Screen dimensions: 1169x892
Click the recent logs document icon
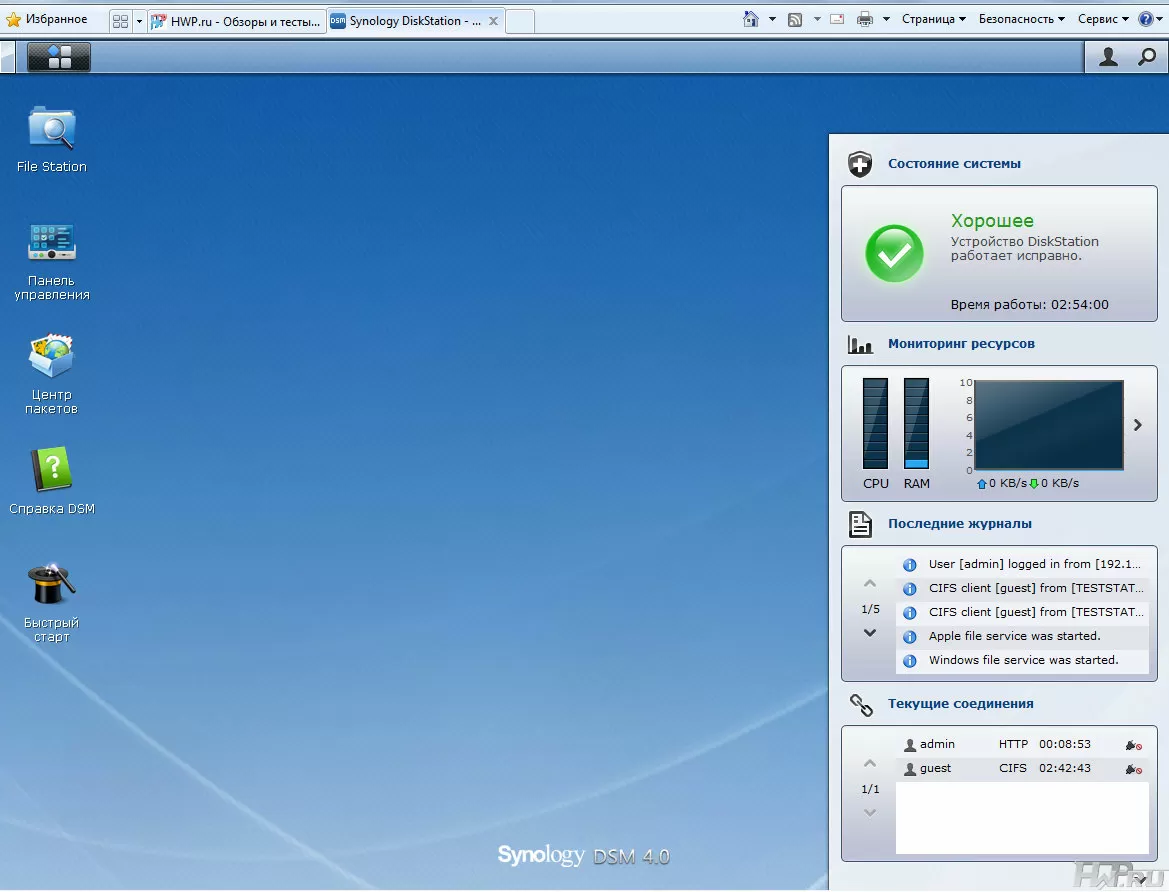860,524
